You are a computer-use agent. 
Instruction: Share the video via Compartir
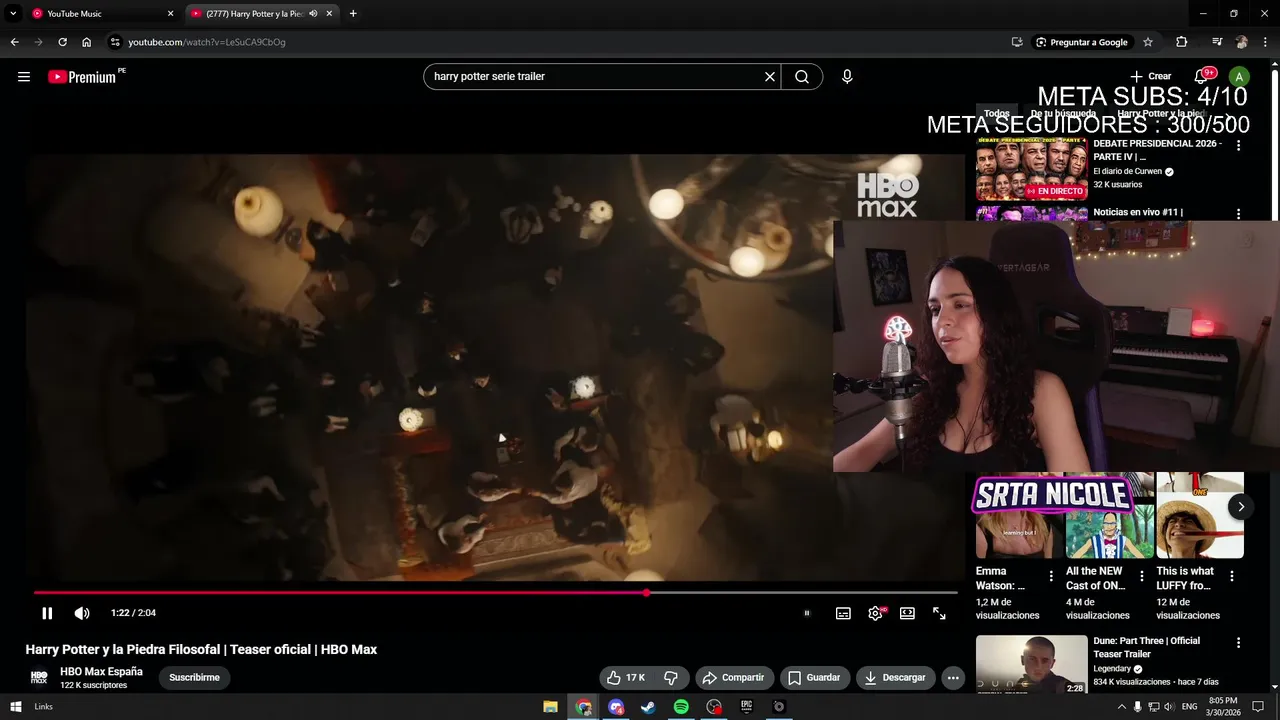[x=735, y=678]
